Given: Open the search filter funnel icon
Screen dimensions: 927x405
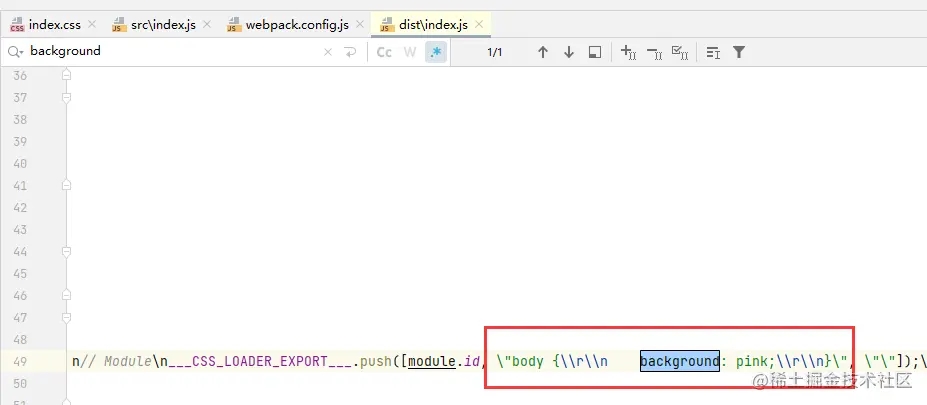Looking at the screenshot, I should tap(738, 52).
